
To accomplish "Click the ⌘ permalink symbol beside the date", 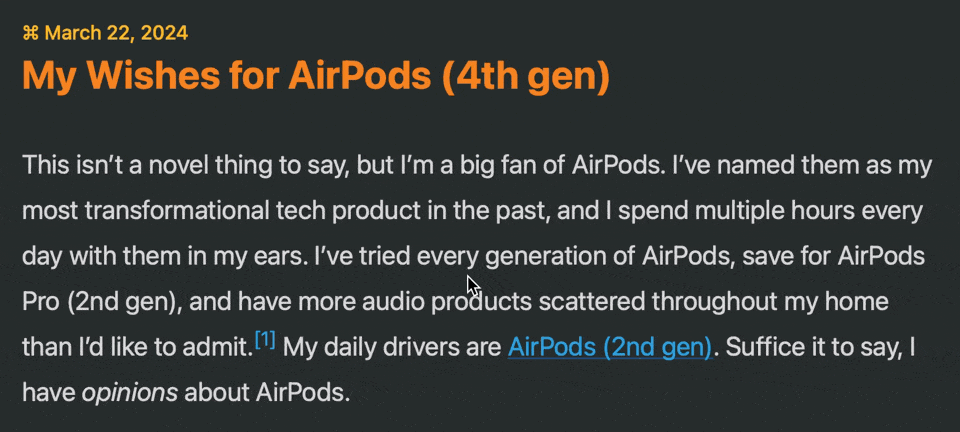I will point(31,33).
